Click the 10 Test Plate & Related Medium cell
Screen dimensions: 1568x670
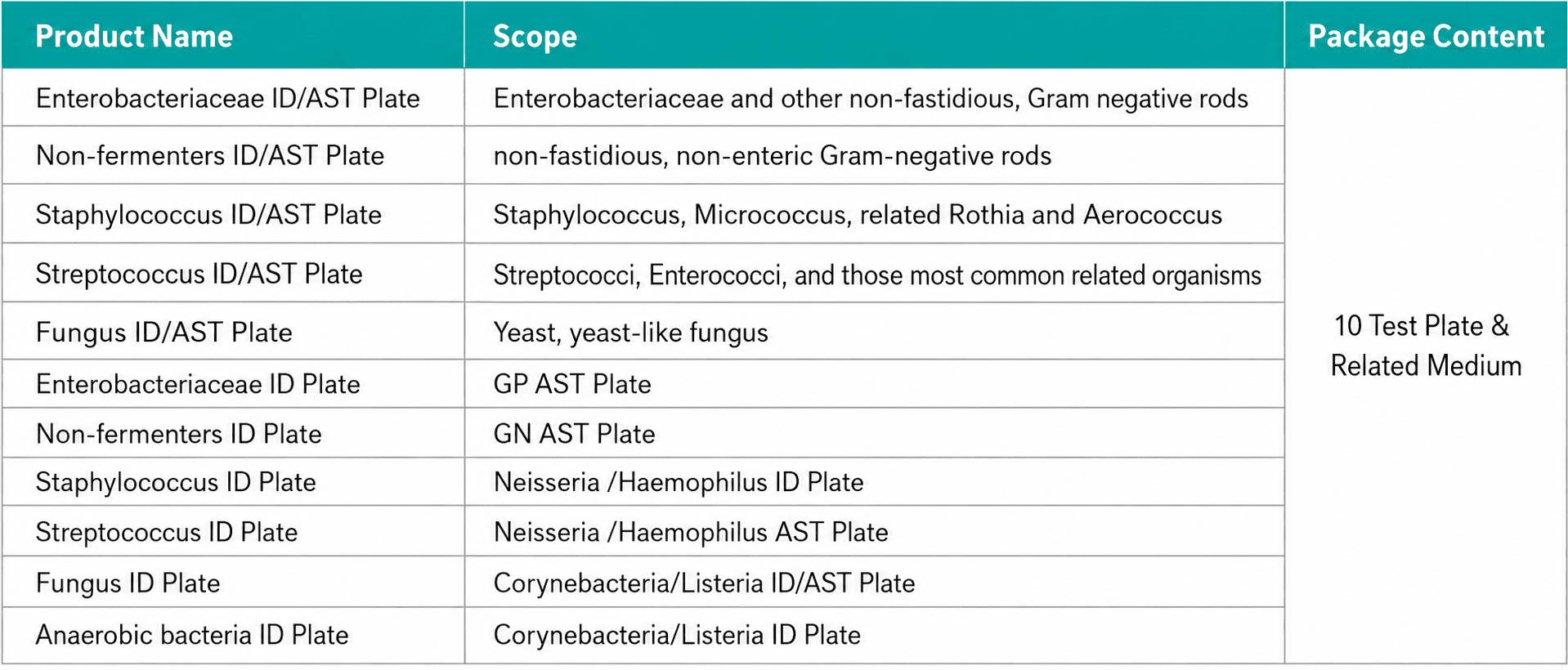1426,366
